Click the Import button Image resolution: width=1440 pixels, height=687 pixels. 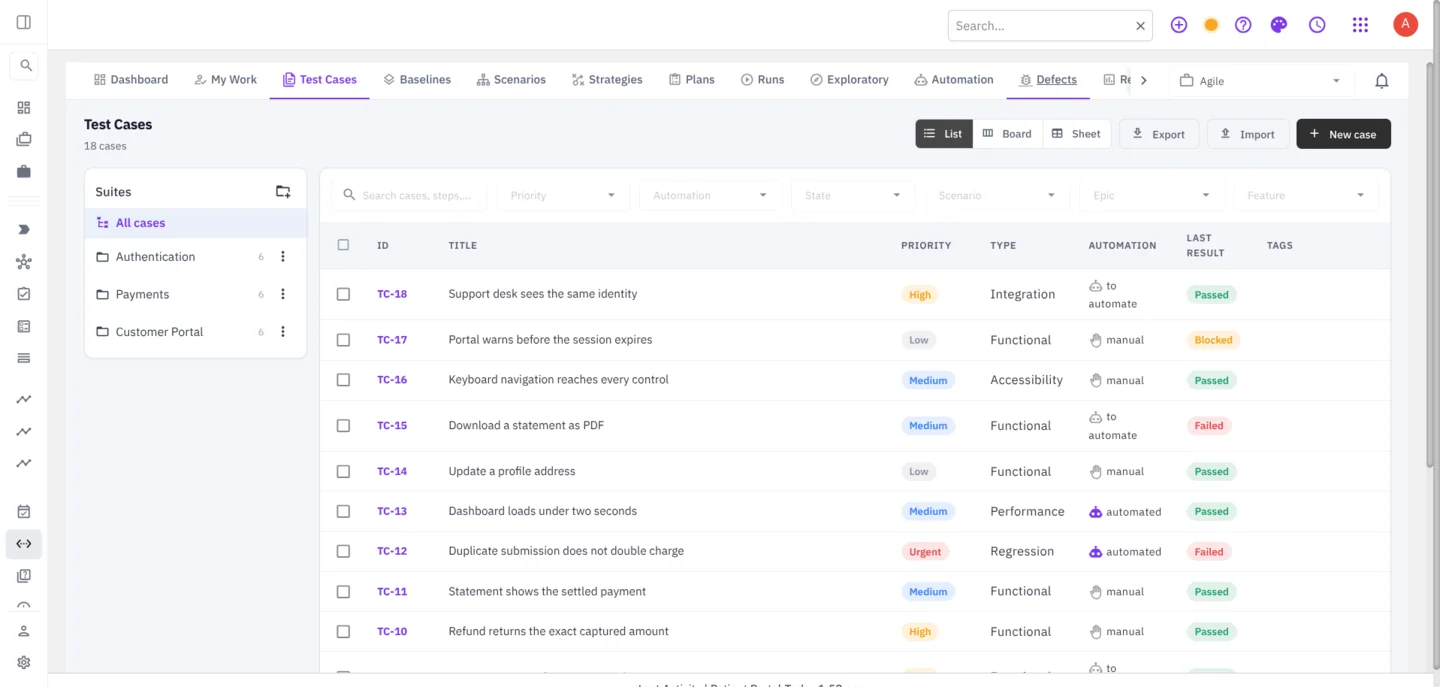pos(1248,134)
